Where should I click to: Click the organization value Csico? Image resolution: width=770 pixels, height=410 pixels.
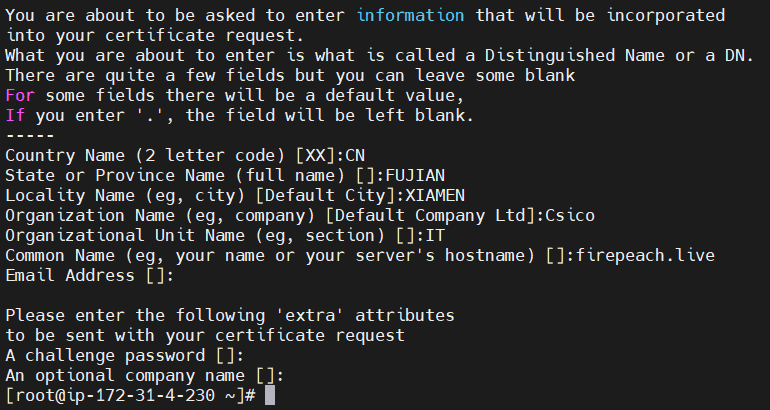(570, 216)
